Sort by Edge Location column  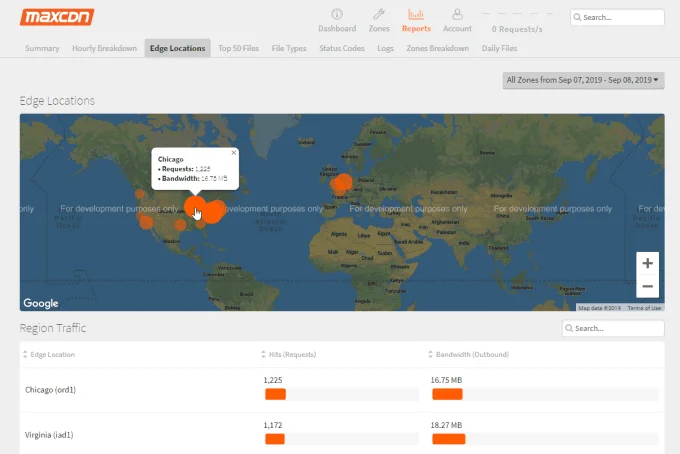coord(52,355)
